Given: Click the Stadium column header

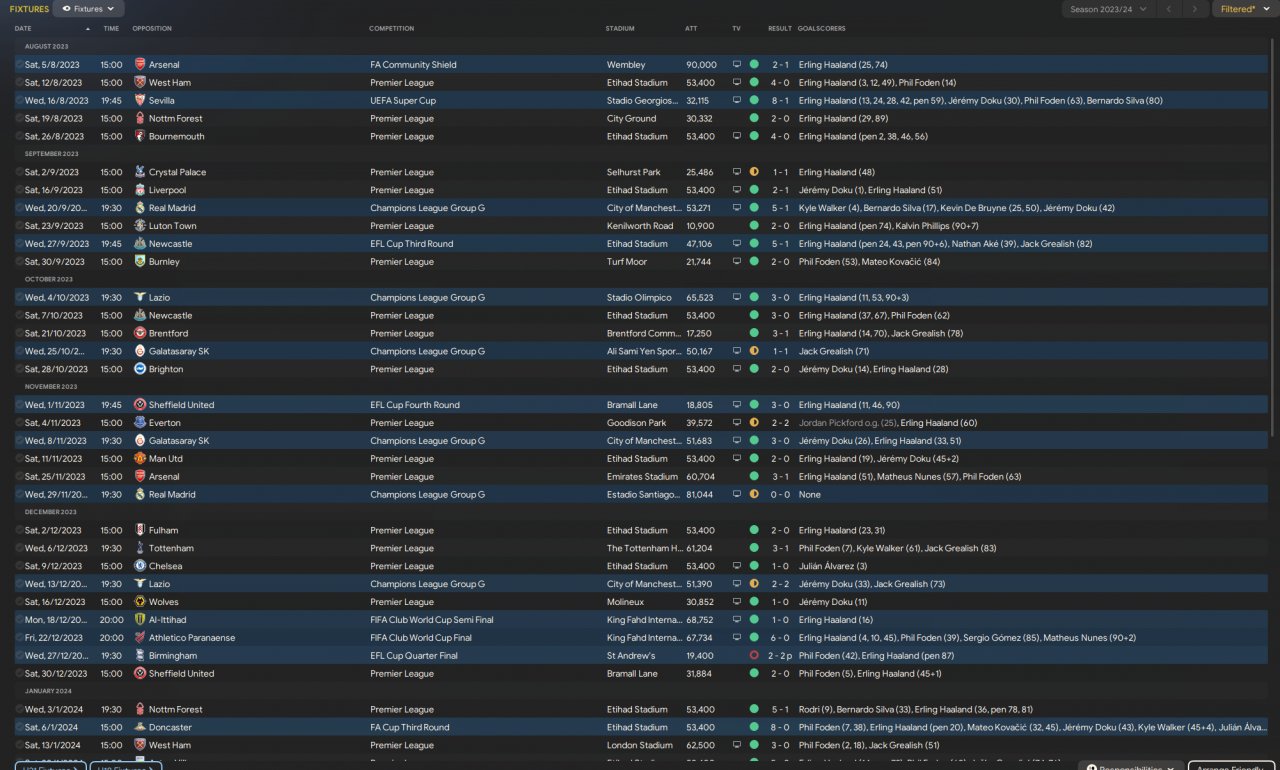Looking at the screenshot, I should tap(620, 29).
